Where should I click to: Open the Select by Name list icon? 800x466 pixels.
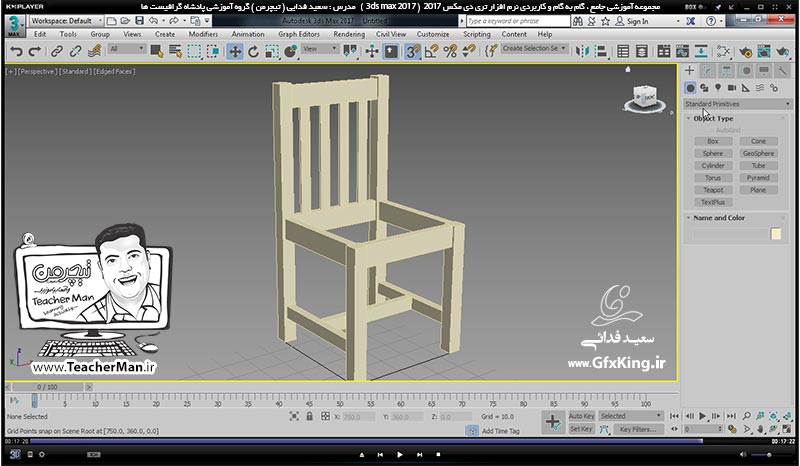coord(175,51)
